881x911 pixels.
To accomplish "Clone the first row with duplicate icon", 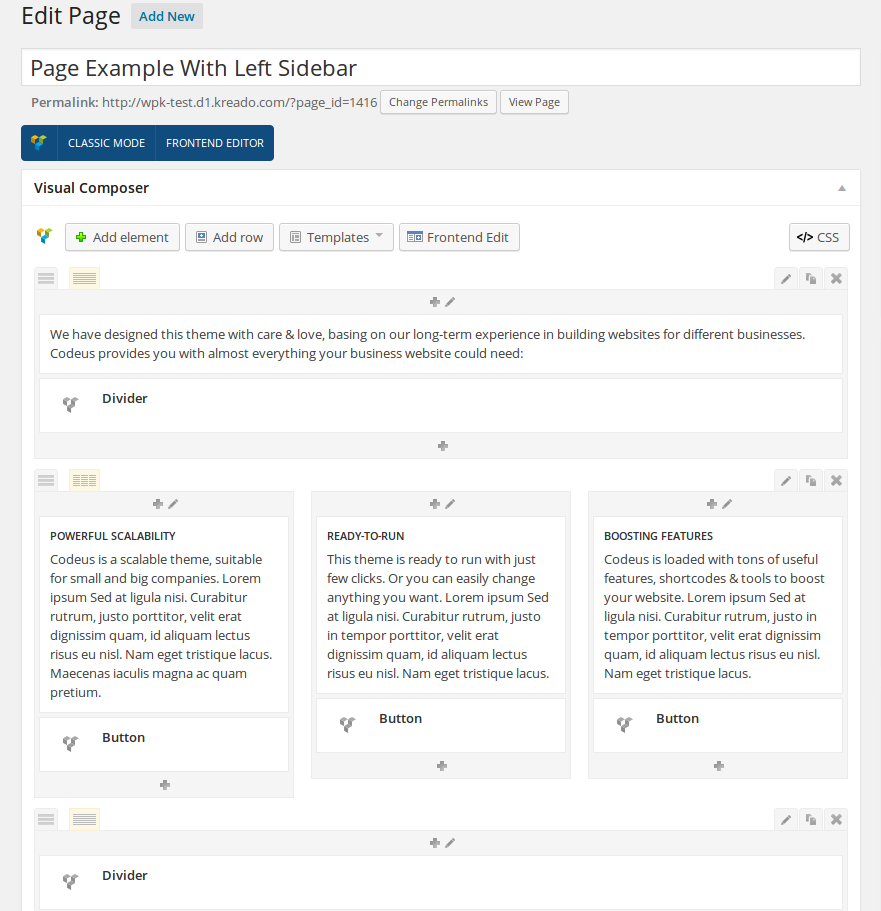I will click(x=811, y=279).
